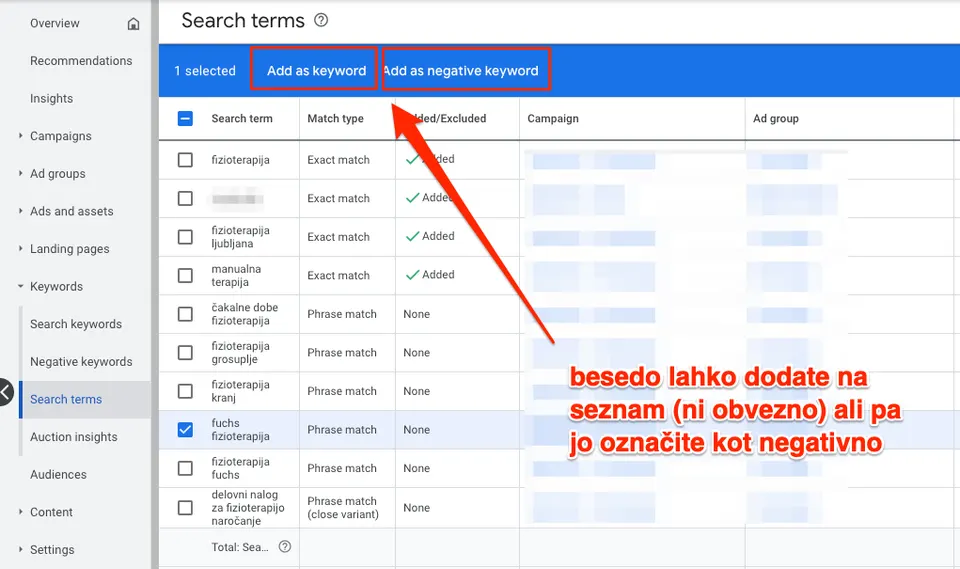Check the manualna terapija row

[x=185, y=276]
